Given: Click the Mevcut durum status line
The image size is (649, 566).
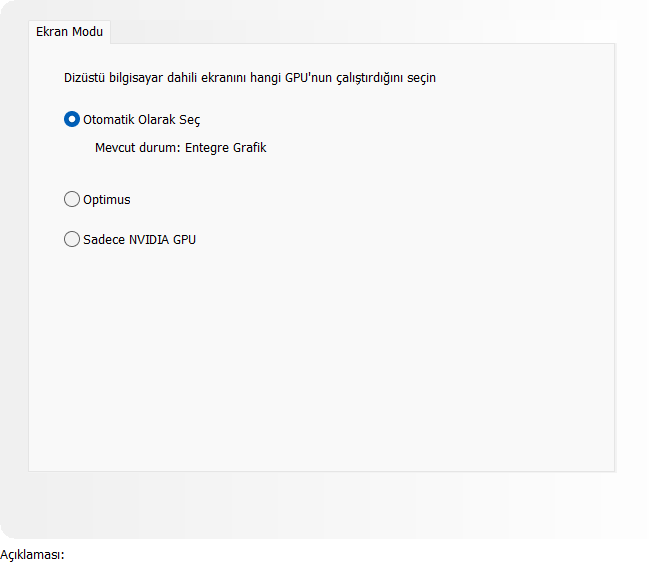Looking at the screenshot, I should (180, 148).
